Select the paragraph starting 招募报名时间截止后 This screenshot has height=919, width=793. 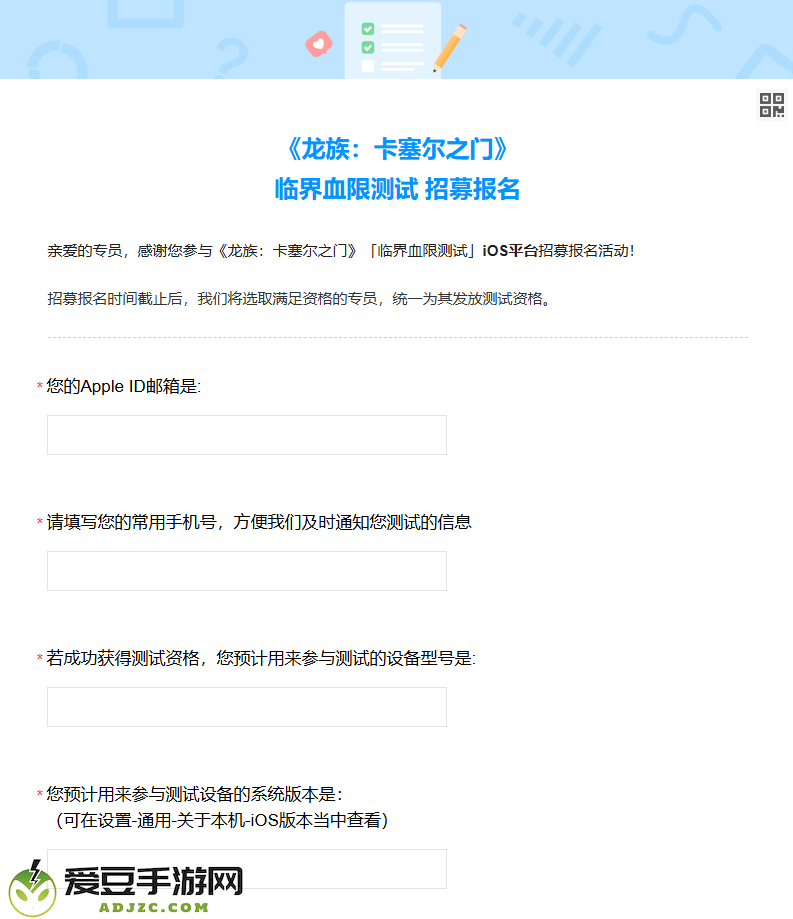[299, 299]
